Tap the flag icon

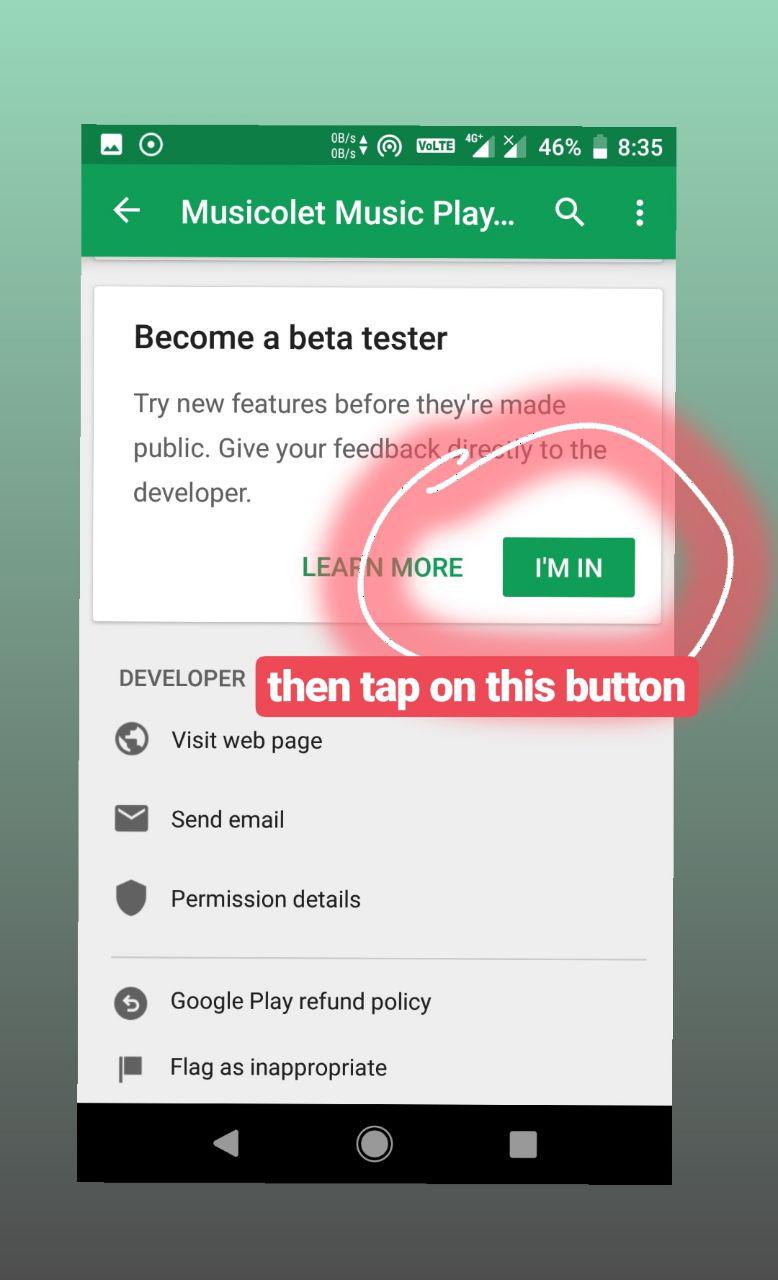click(x=131, y=1068)
